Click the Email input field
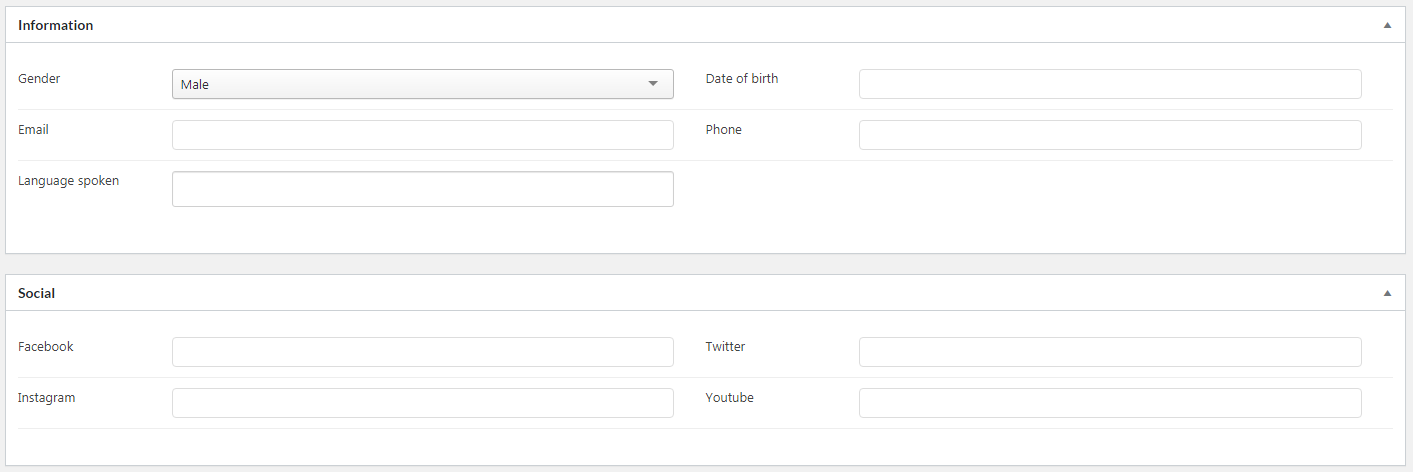This screenshot has width=1413, height=472. pos(422,135)
